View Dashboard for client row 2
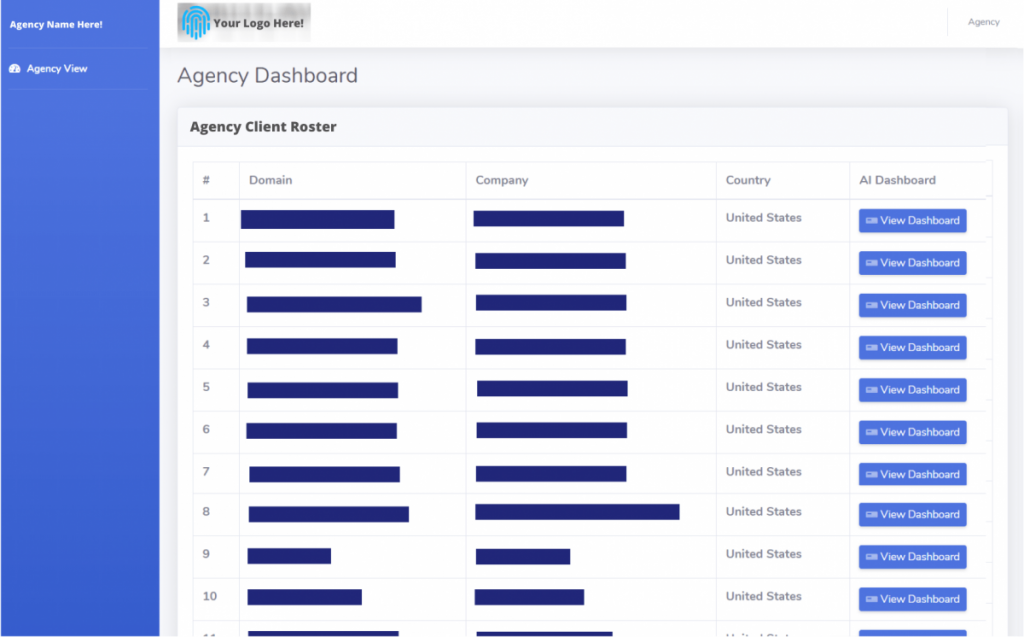This screenshot has width=1024, height=637. [x=912, y=263]
